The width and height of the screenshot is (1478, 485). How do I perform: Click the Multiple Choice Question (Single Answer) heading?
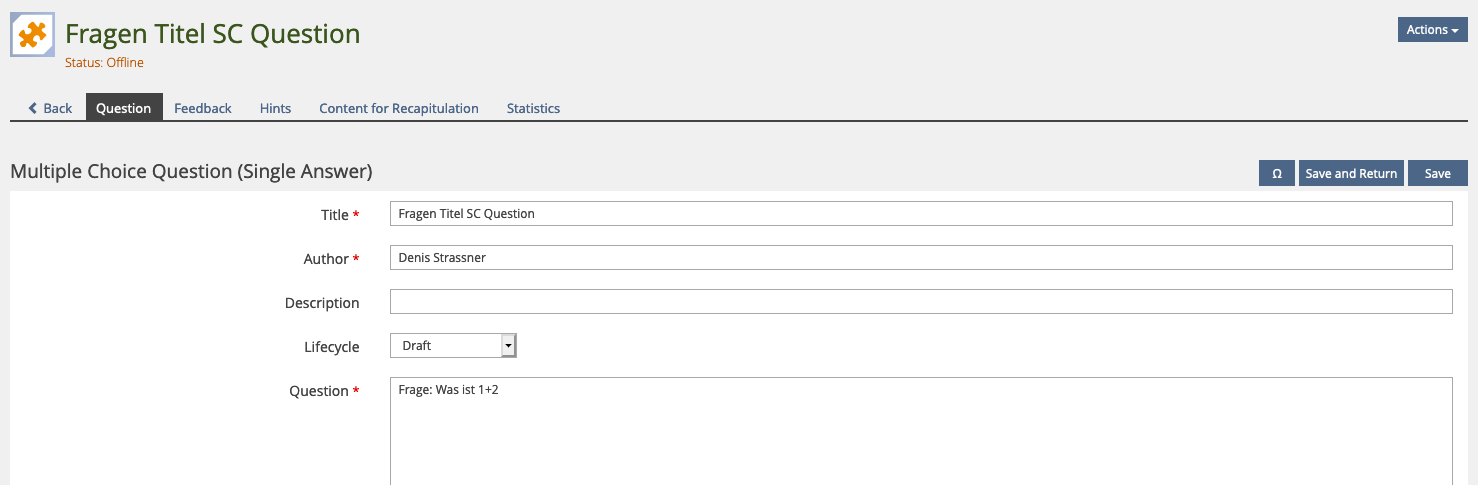[x=191, y=172]
